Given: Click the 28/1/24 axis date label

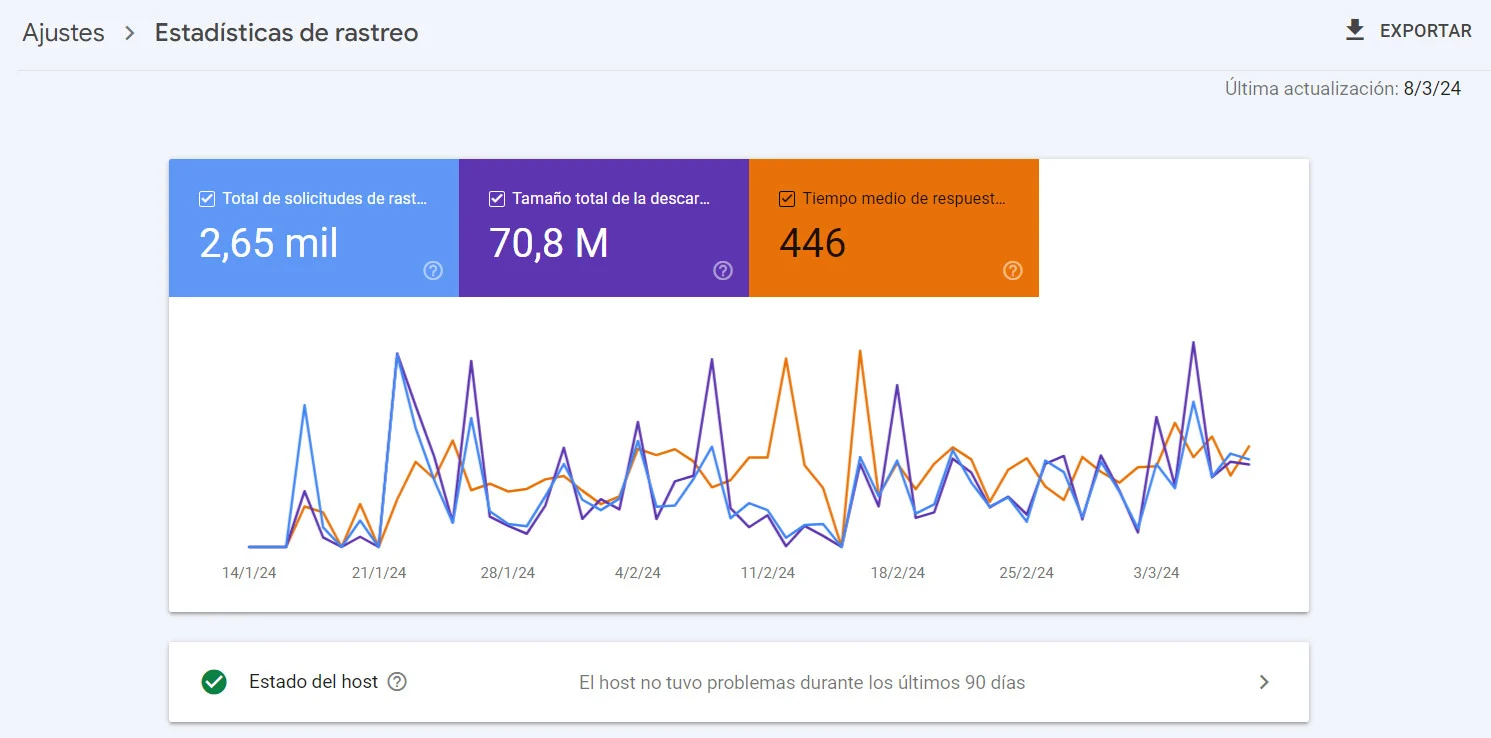Looking at the screenshot, I should tap(508, 573).
